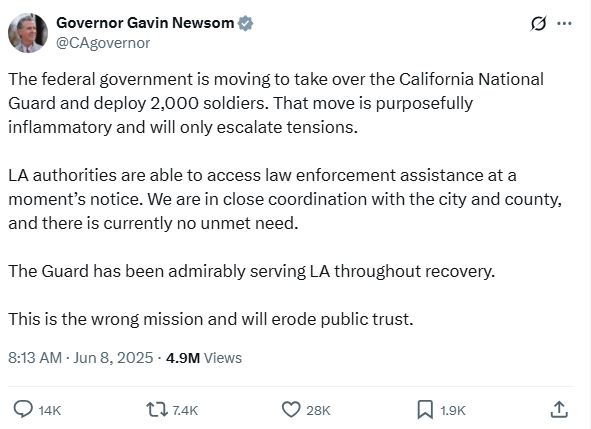Click the 14K replies count
This screenshot has height=429, width=591.
point(50,410)
